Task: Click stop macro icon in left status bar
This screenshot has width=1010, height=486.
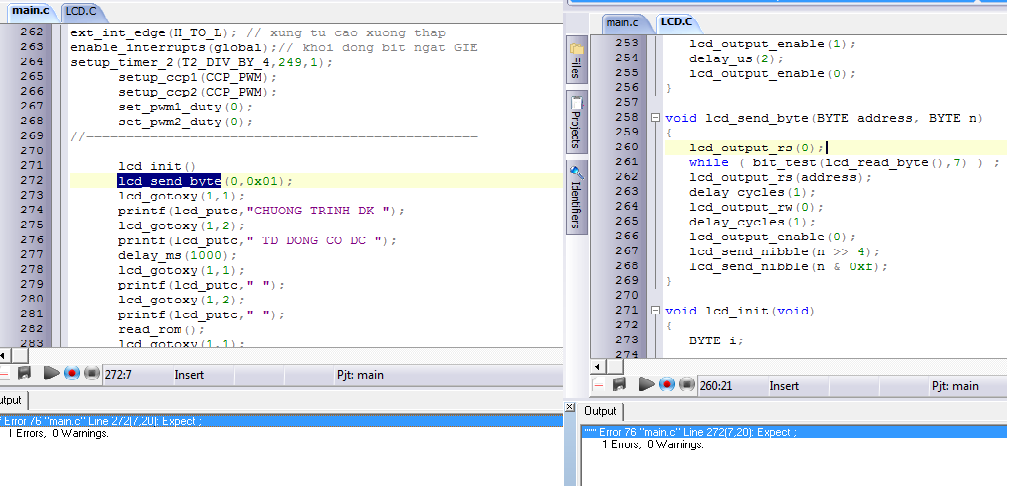Action: [92, 373]
